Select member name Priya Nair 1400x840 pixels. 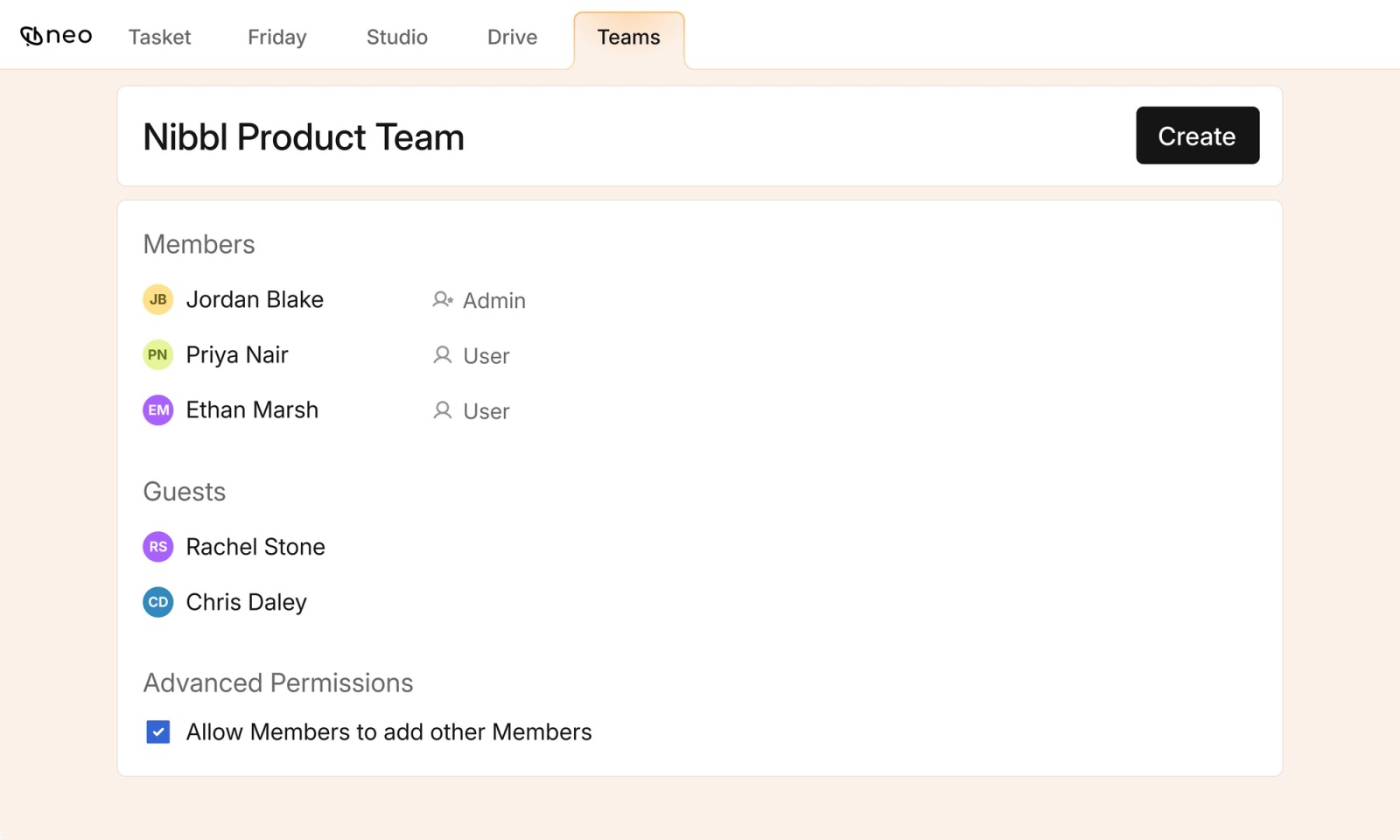(x=237, y=354)
